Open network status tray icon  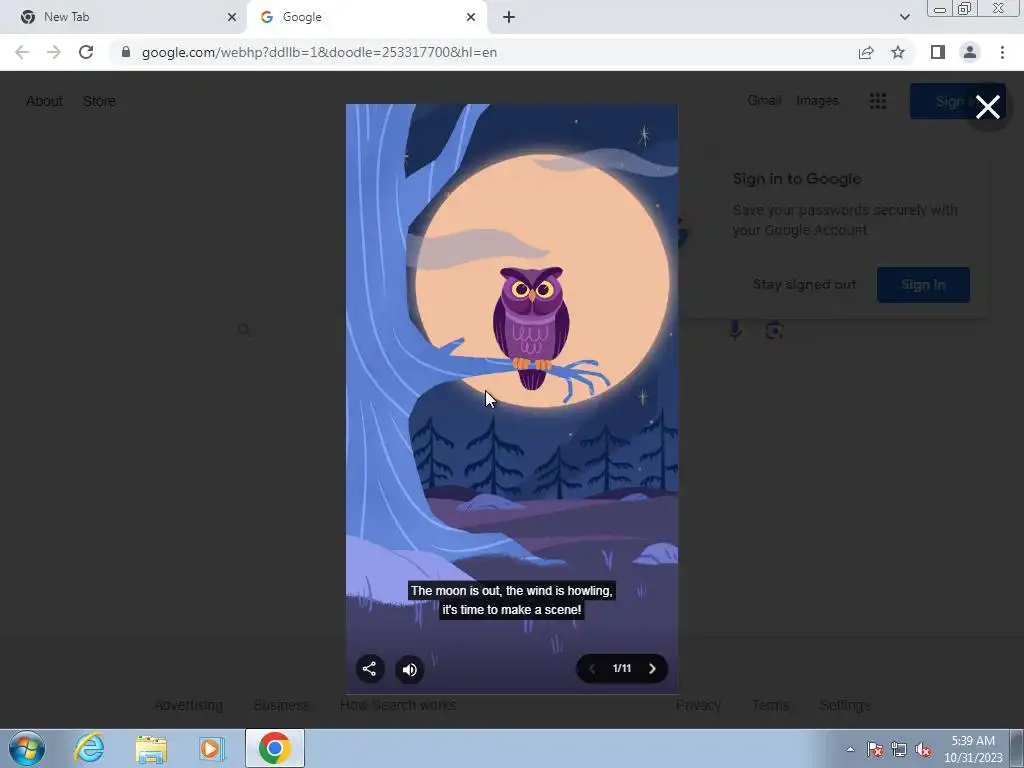pyautogui.click(x=899, y=749)
